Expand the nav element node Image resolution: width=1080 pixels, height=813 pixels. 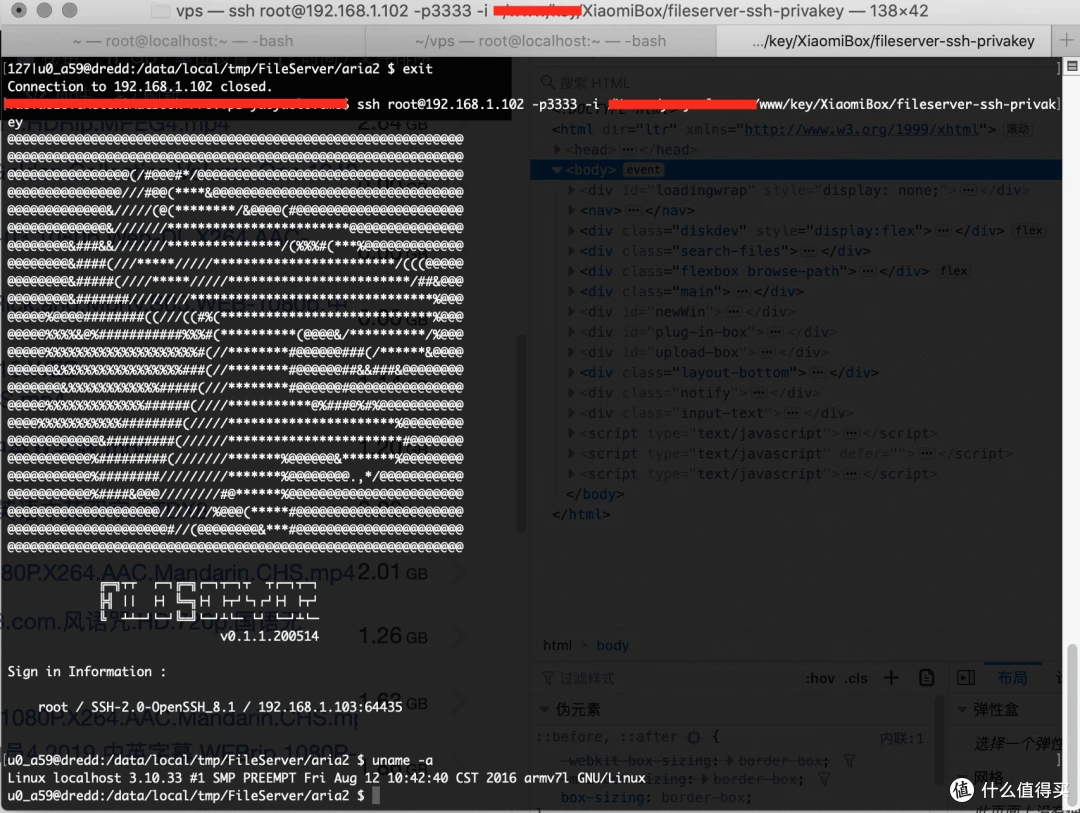571,210
